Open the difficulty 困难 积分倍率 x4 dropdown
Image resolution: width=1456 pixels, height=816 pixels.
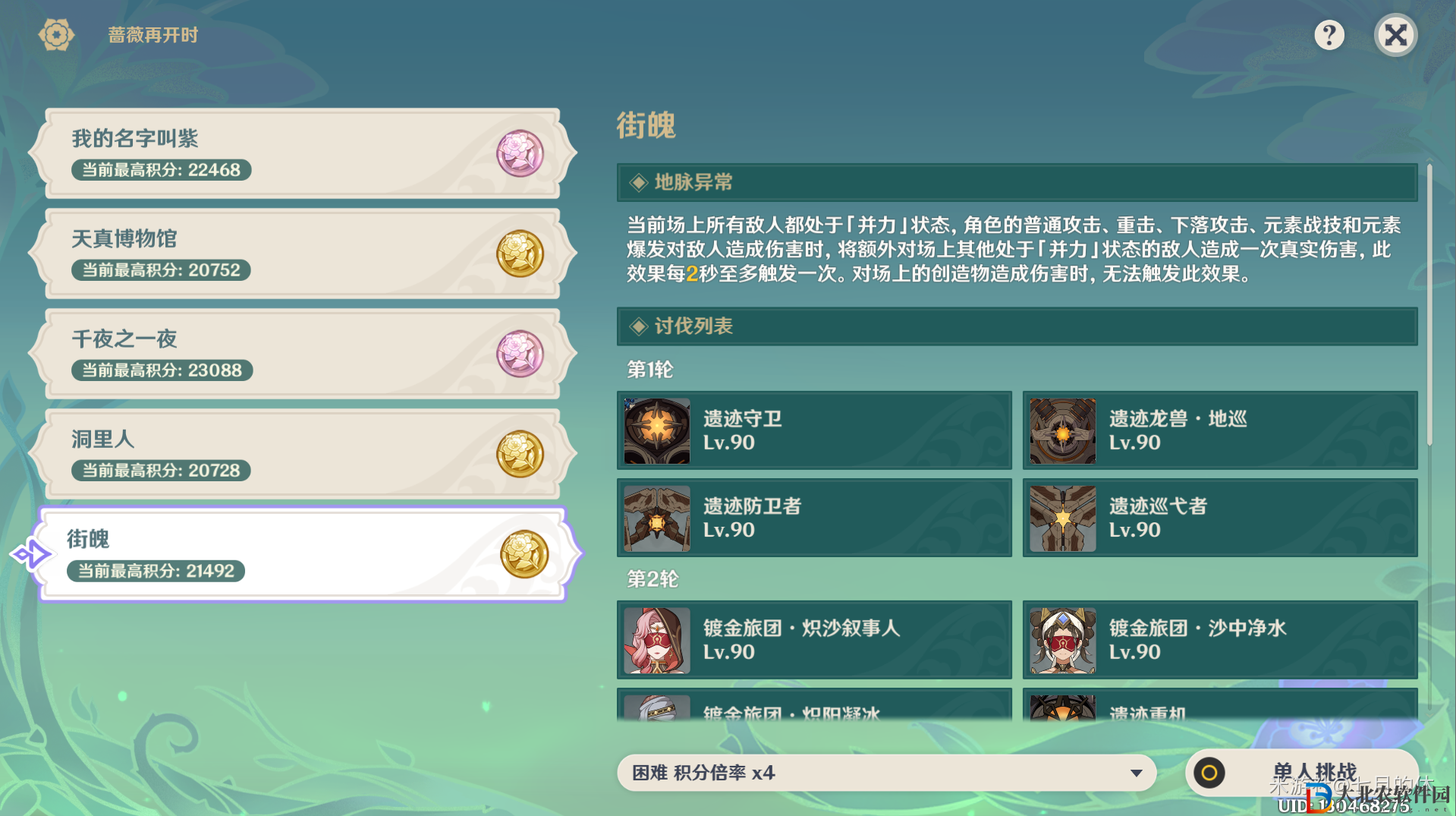point(886,773)
